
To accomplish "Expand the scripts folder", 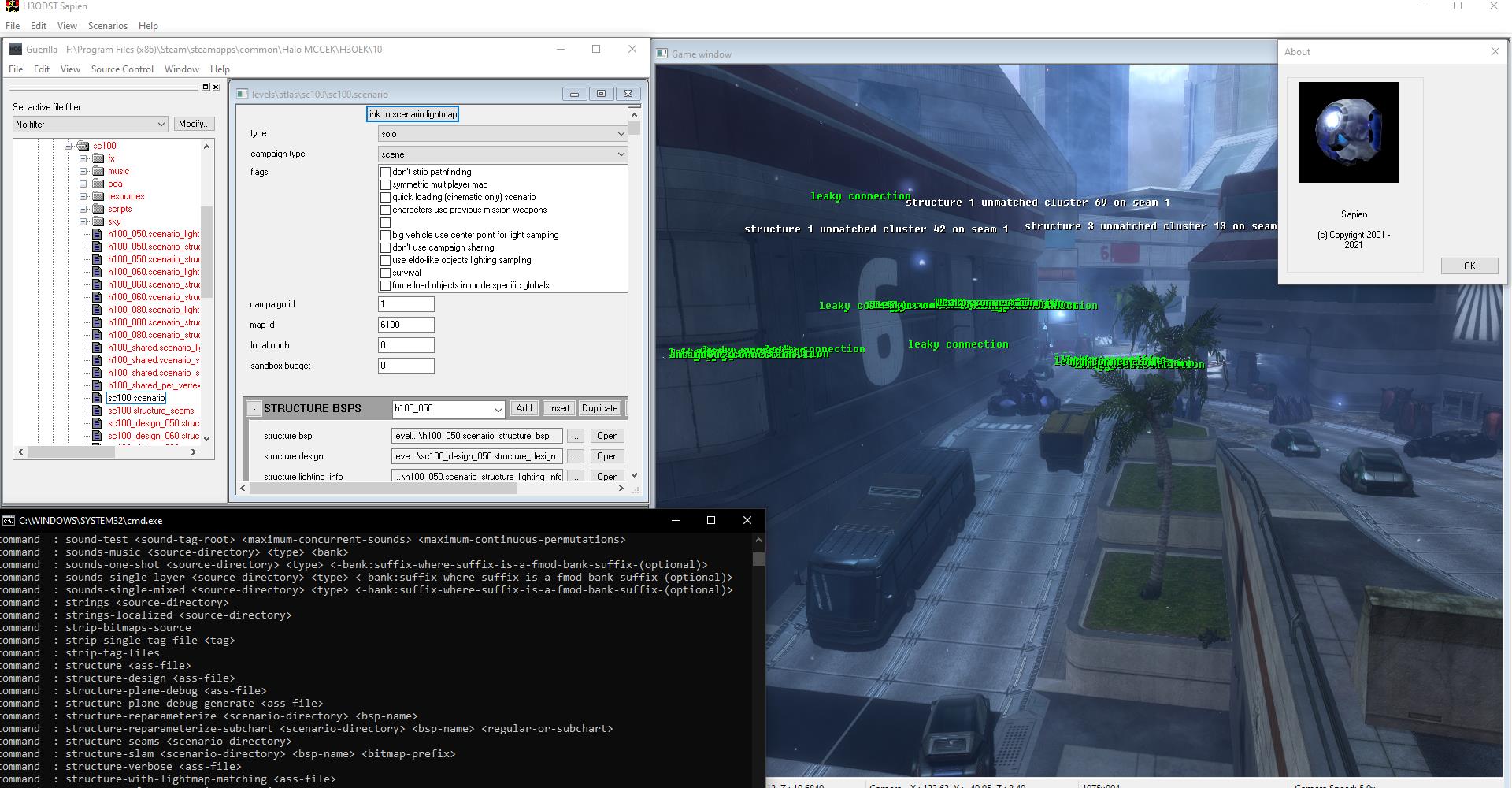I will click(83, 209).
